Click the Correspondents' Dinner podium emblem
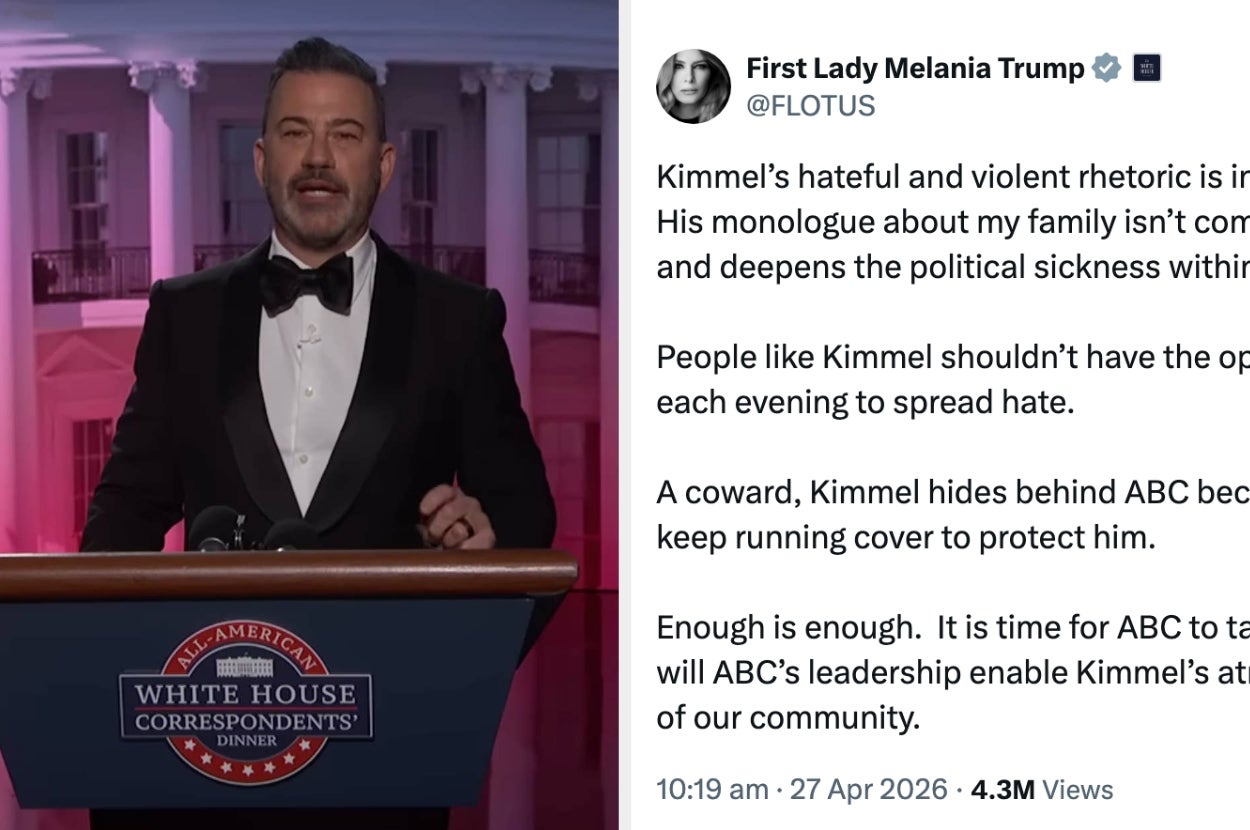1250x830 pixels. 246,700
